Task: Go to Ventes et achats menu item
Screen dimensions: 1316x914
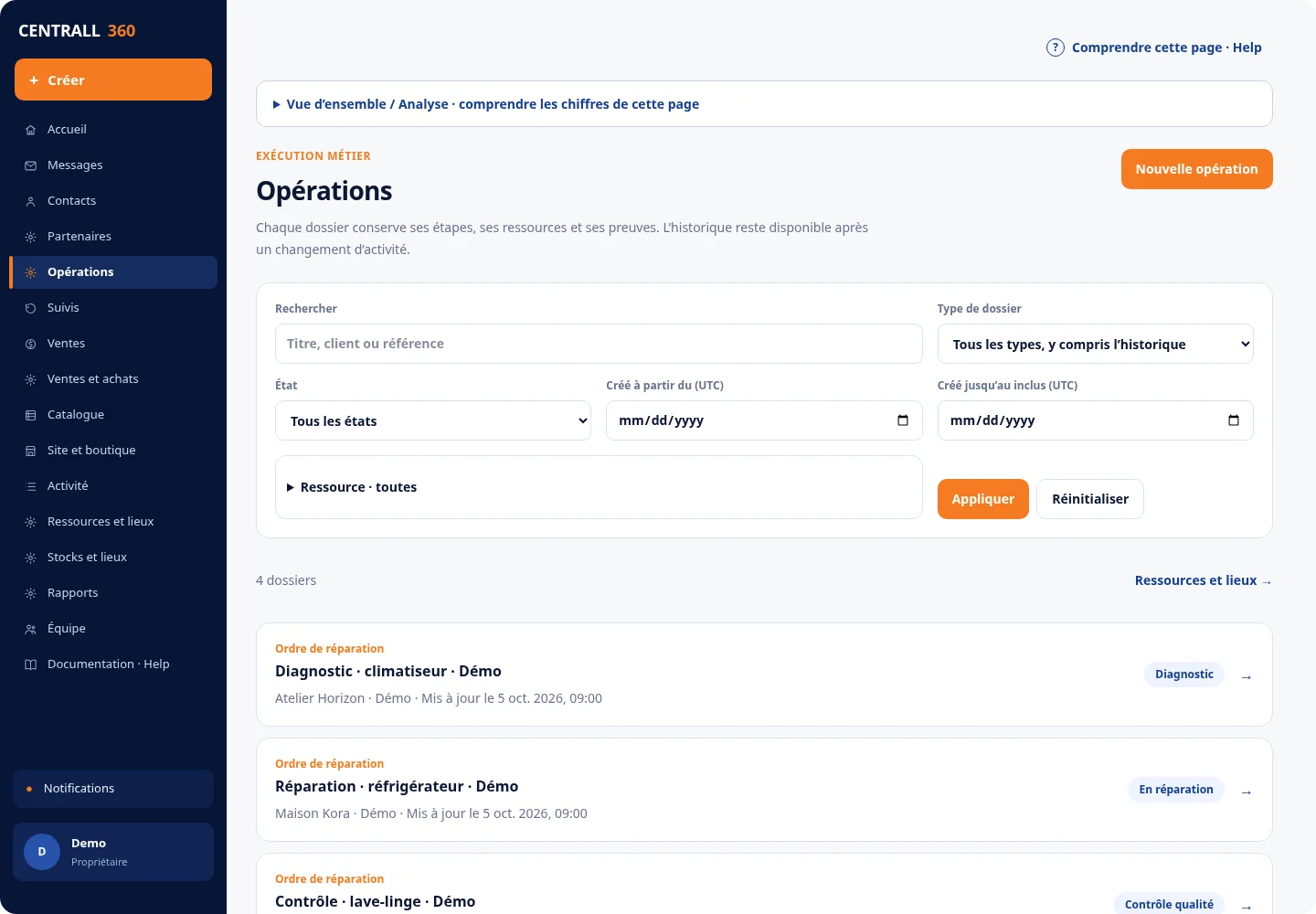Action: 113,379
